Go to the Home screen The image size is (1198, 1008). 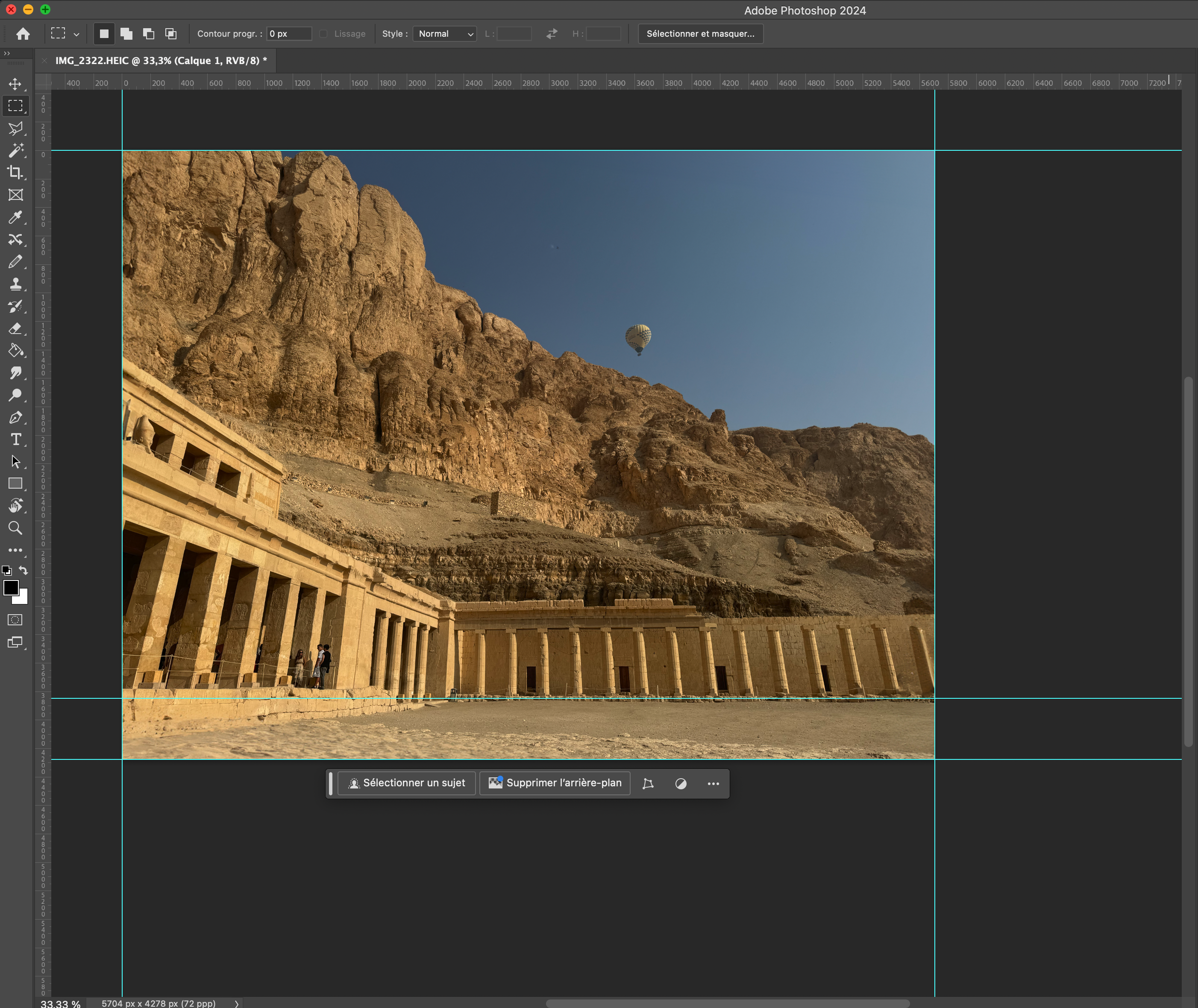click(x=23, y=34)
